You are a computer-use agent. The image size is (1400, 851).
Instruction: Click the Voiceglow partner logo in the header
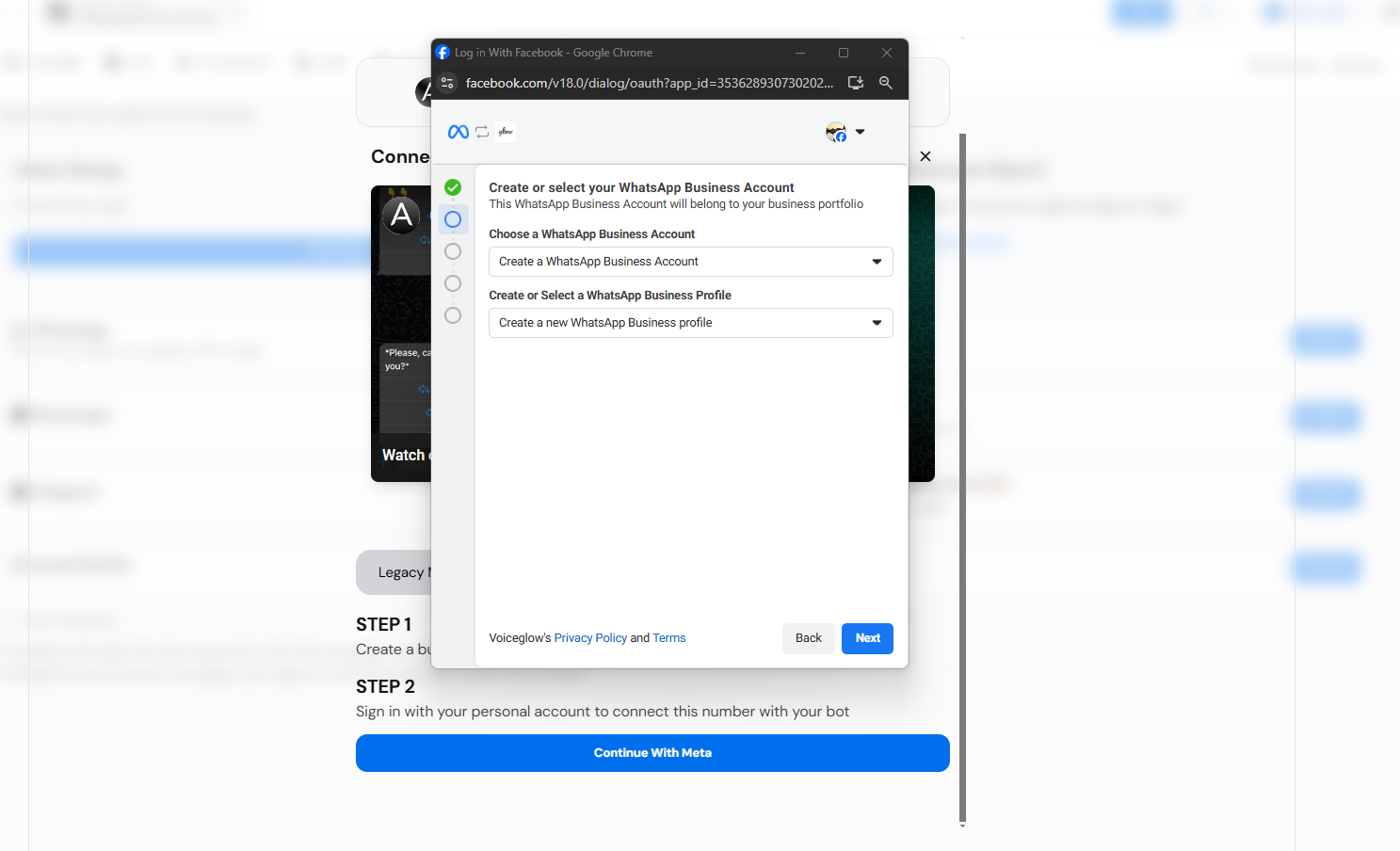[505, 132]
